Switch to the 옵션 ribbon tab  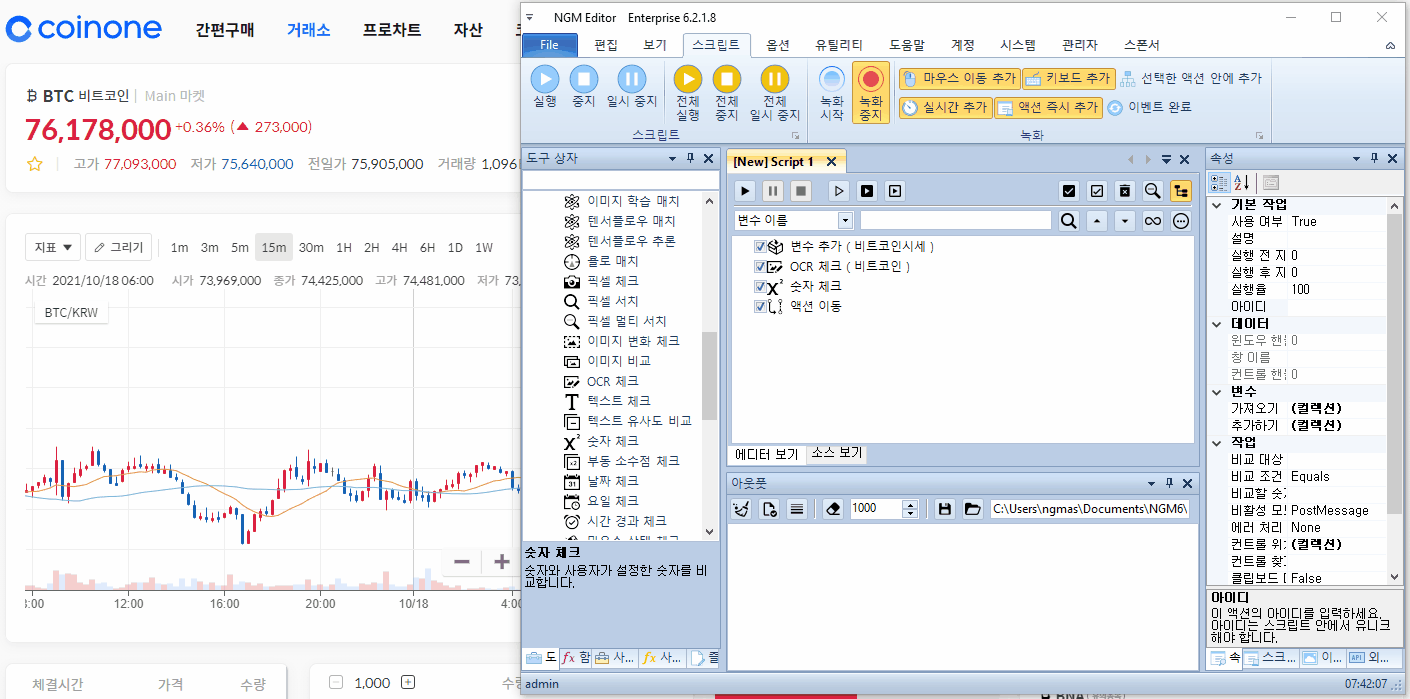[778, 45]
